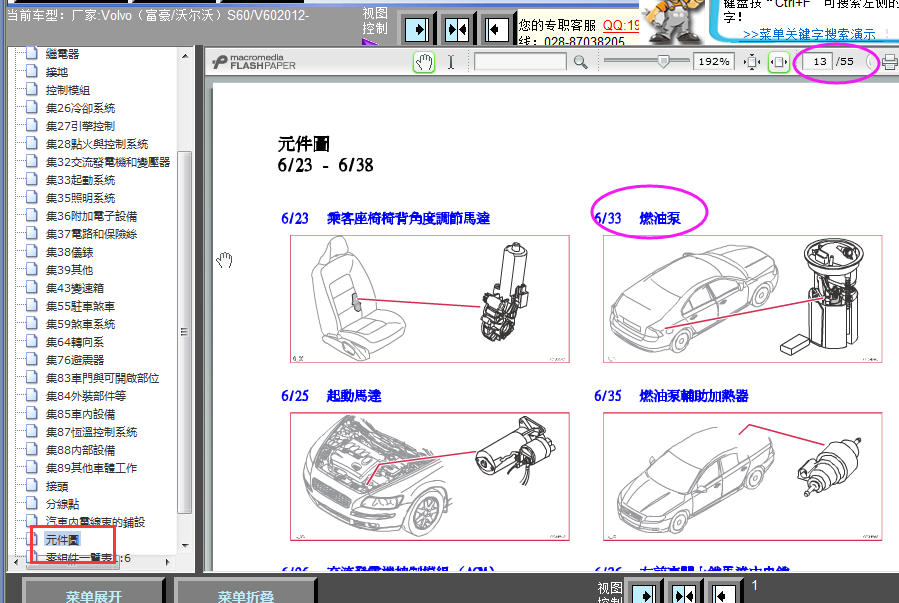Click bottom view control left-arrow icon
The image size is (899, 603).
click(x=723, y=593)
